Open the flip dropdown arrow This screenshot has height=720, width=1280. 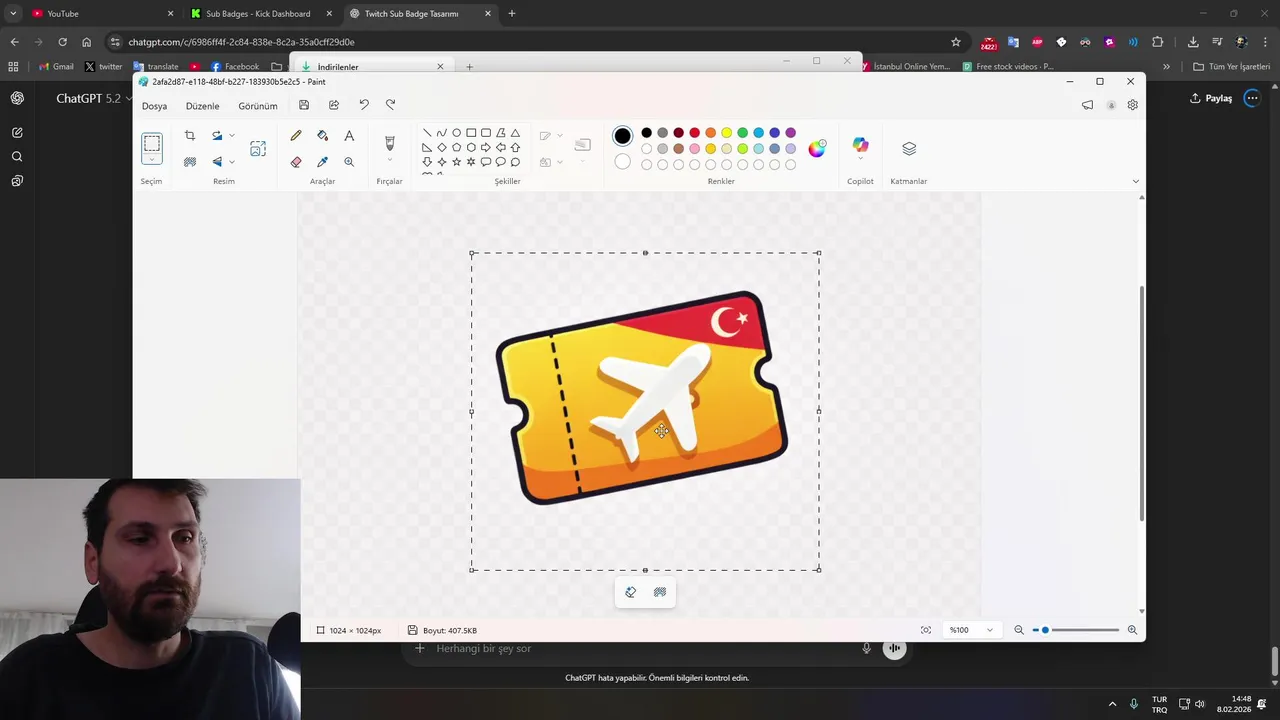coord(232,161)
